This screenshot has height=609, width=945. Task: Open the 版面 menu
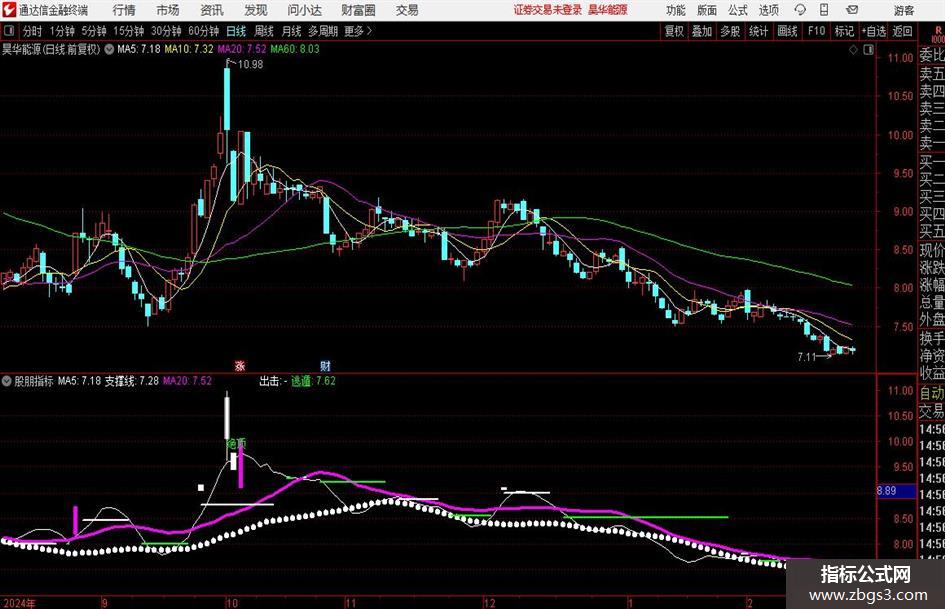click(x=707, y=10)
